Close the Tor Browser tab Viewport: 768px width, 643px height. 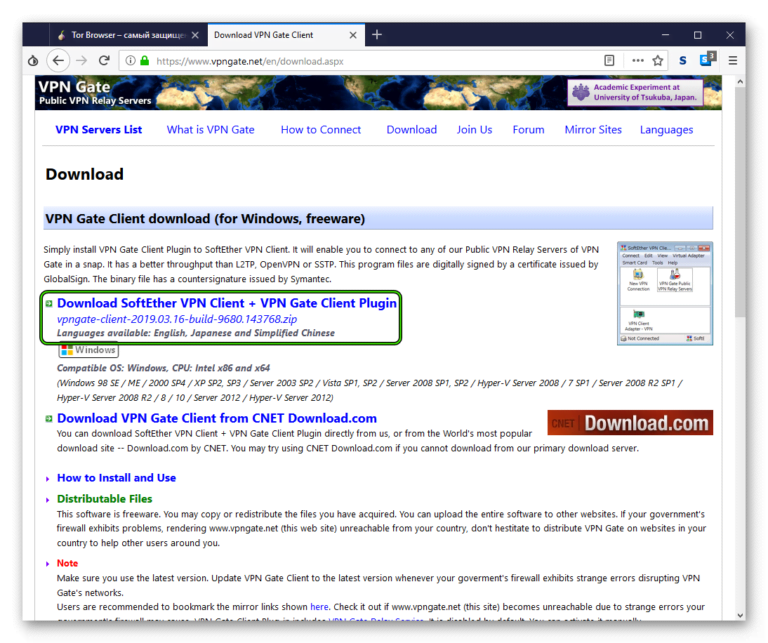(x=195, y=35)
